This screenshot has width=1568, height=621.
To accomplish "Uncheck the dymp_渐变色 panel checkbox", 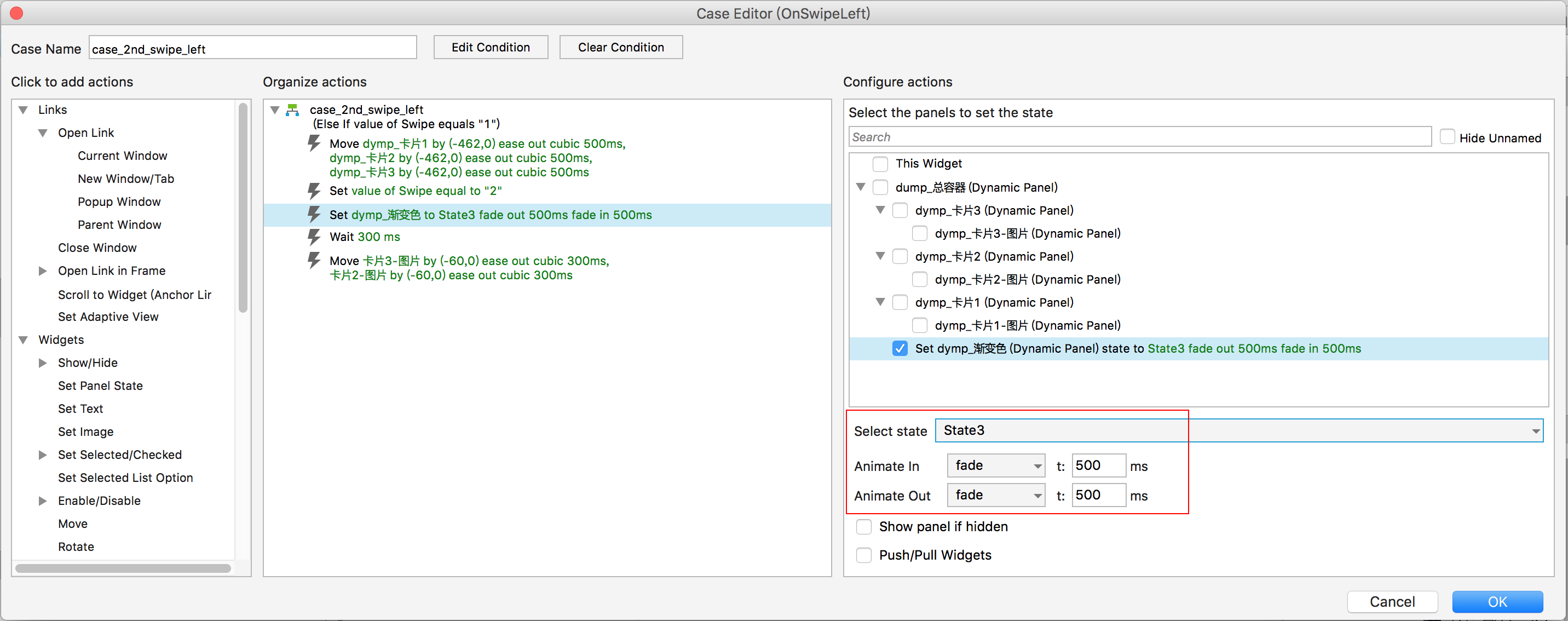I will 900,349.
